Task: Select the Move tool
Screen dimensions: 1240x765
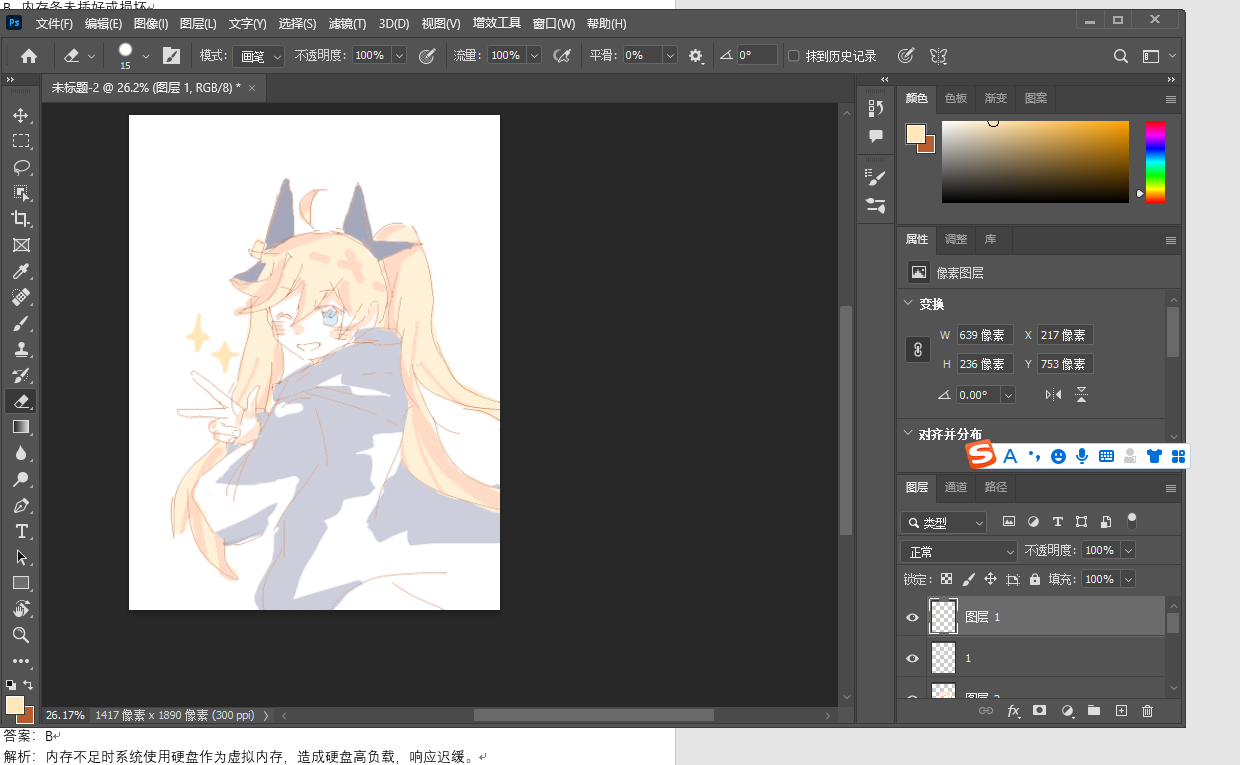Action: click(21, 115)
